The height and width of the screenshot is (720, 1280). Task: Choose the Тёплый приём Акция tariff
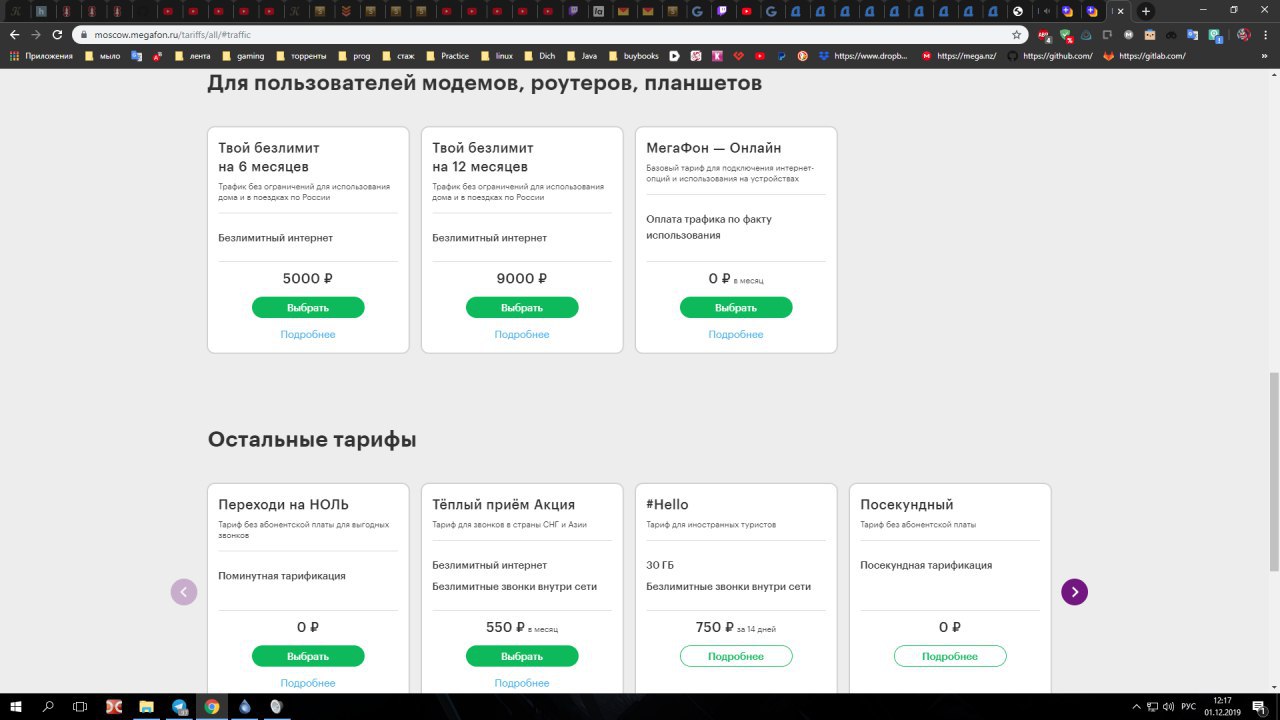click(x=522, y=656)
